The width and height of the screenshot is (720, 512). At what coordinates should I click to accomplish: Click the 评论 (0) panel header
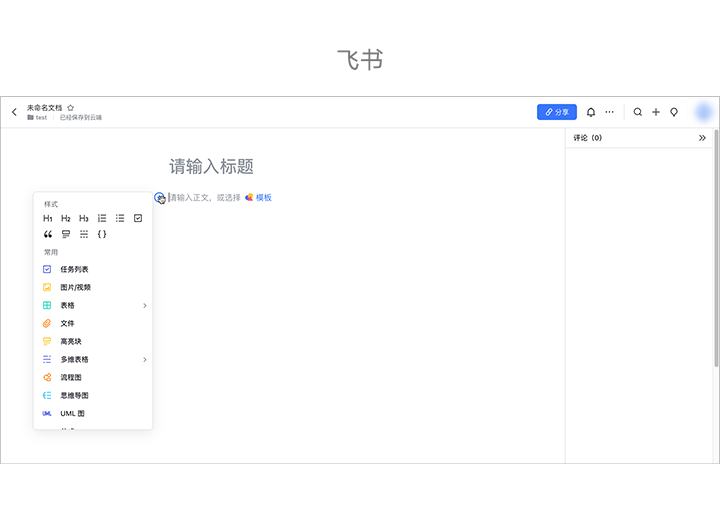[587, 138]
